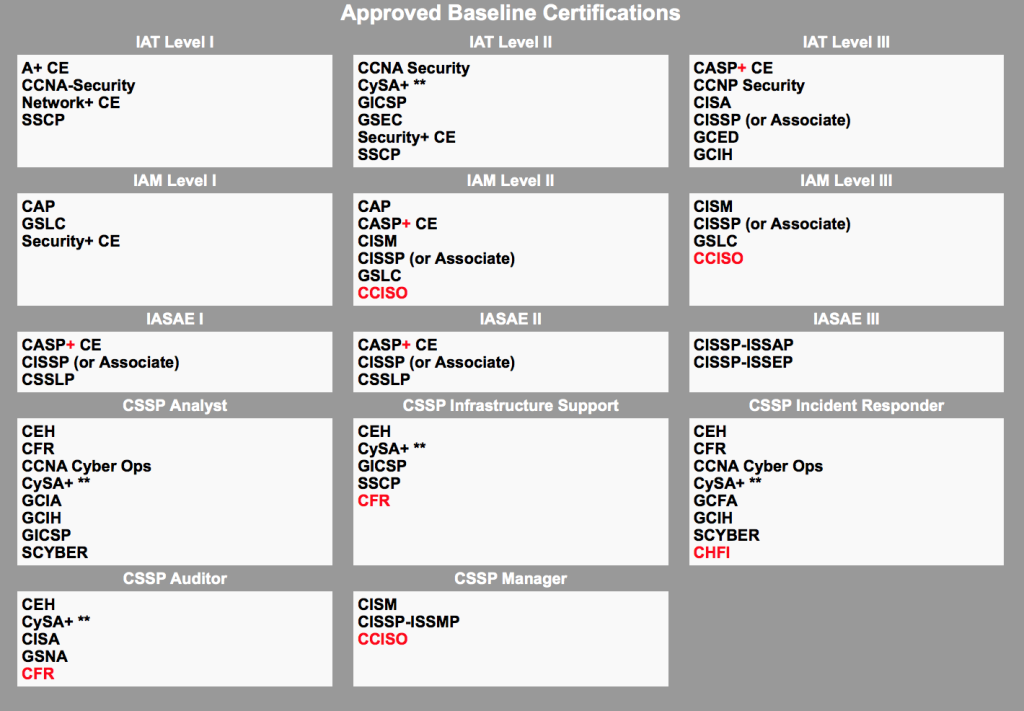Screen dimensions: 1024x711
Task: Select the red CFR under CSSP Infrastructure Support
Action: tap(373, 500)
